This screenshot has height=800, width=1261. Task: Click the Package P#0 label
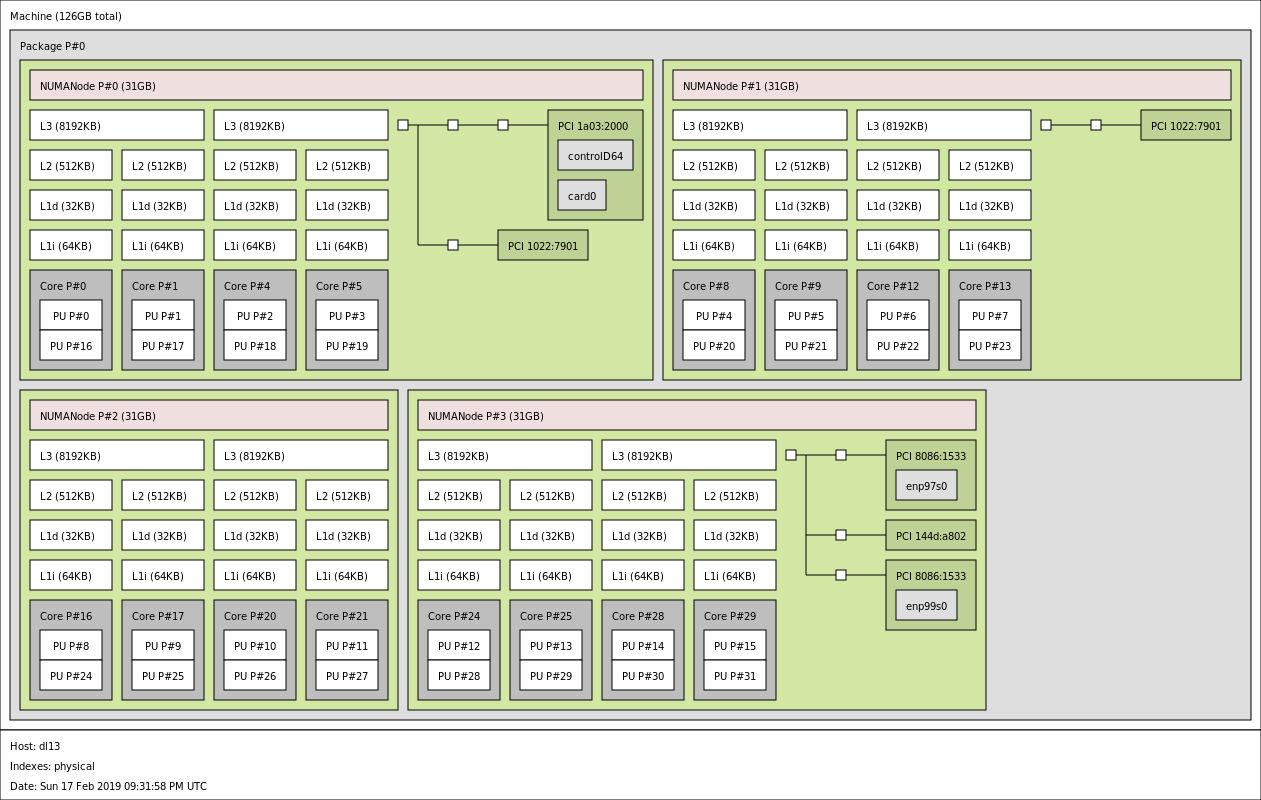tap(52, 47)
